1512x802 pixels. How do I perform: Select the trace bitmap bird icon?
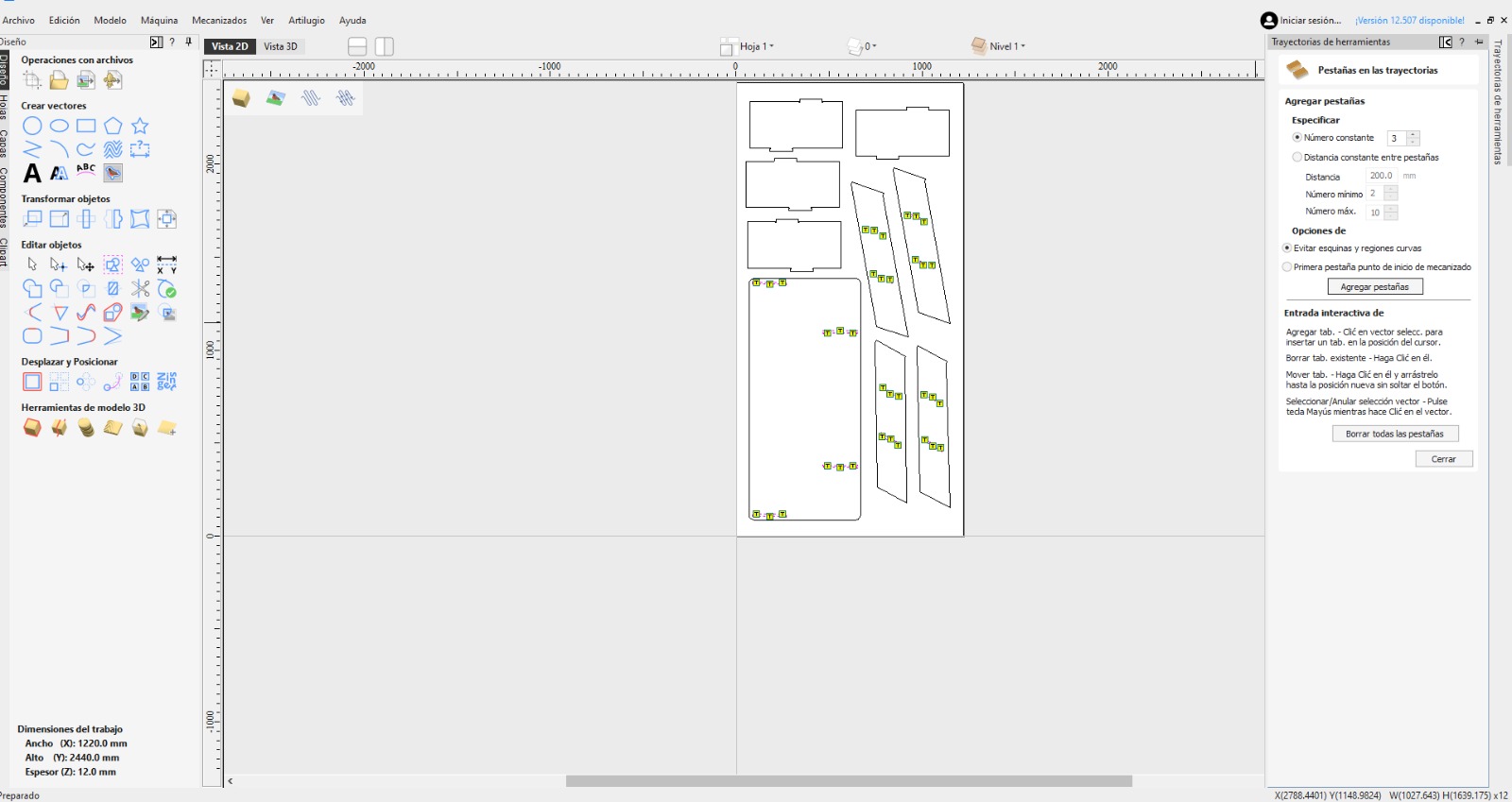pyautogui.click(x=112, y=173)
